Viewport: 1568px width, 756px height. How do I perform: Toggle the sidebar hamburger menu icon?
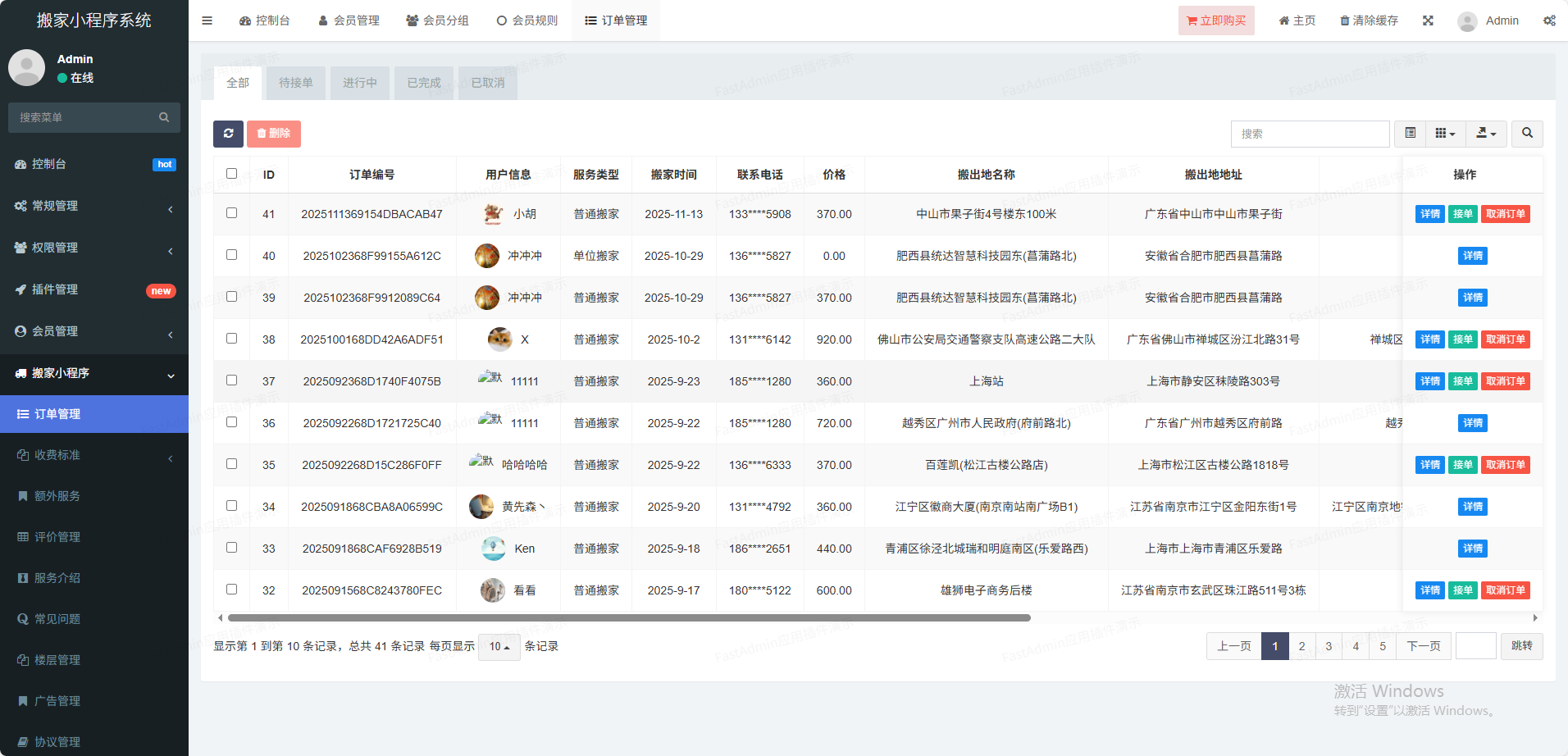point(207,20)
